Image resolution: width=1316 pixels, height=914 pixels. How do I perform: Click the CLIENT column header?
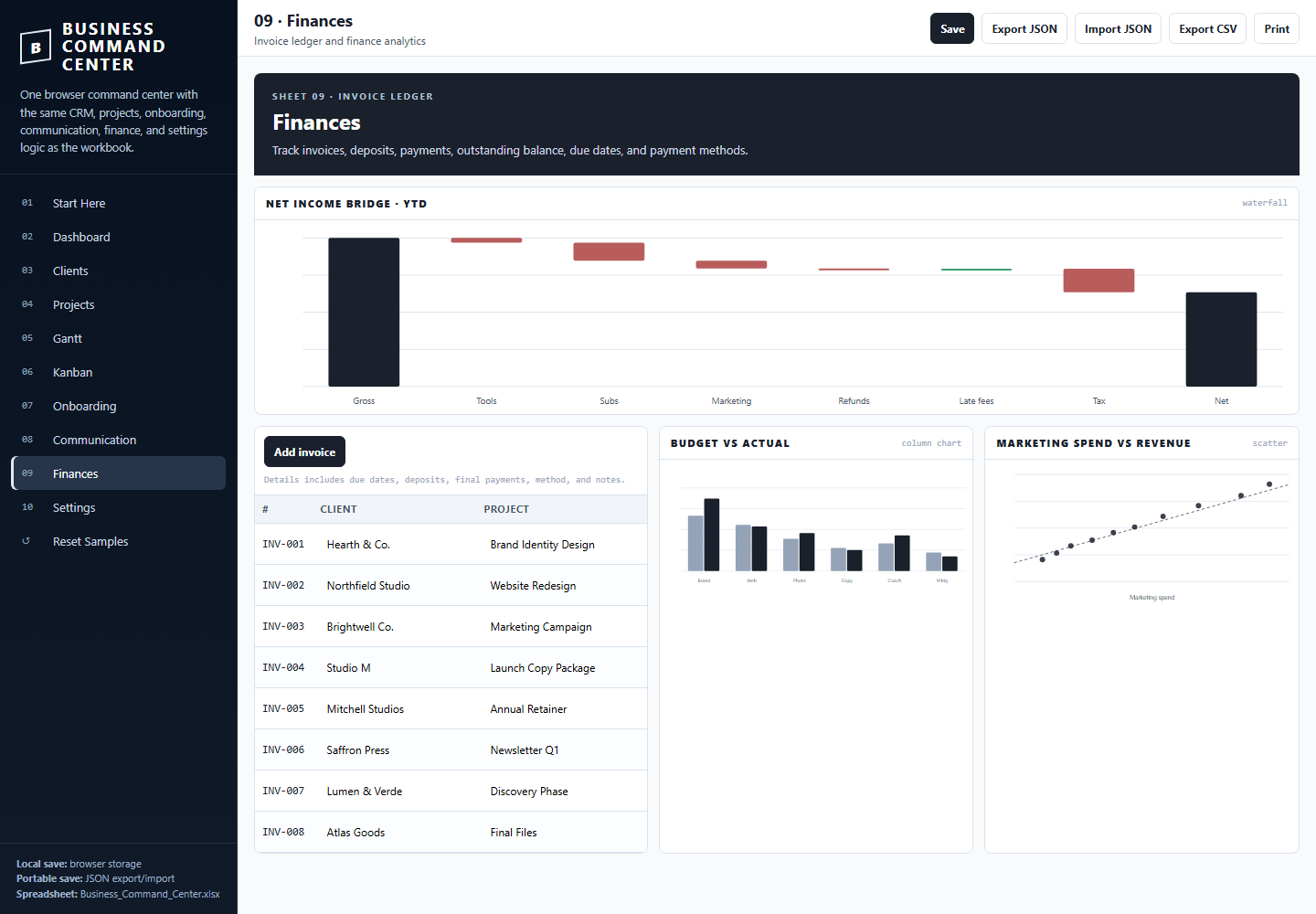338,509
